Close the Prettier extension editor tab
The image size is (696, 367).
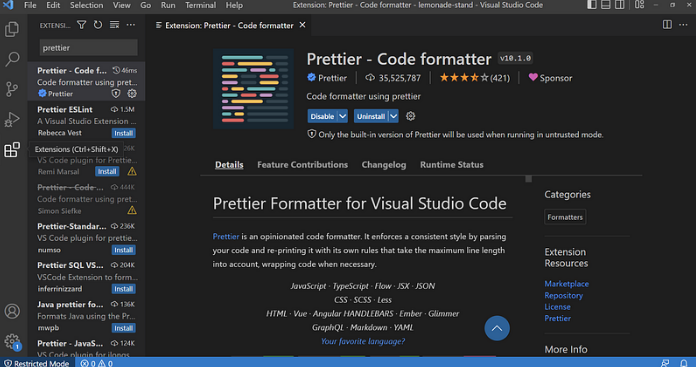[302, 25]
